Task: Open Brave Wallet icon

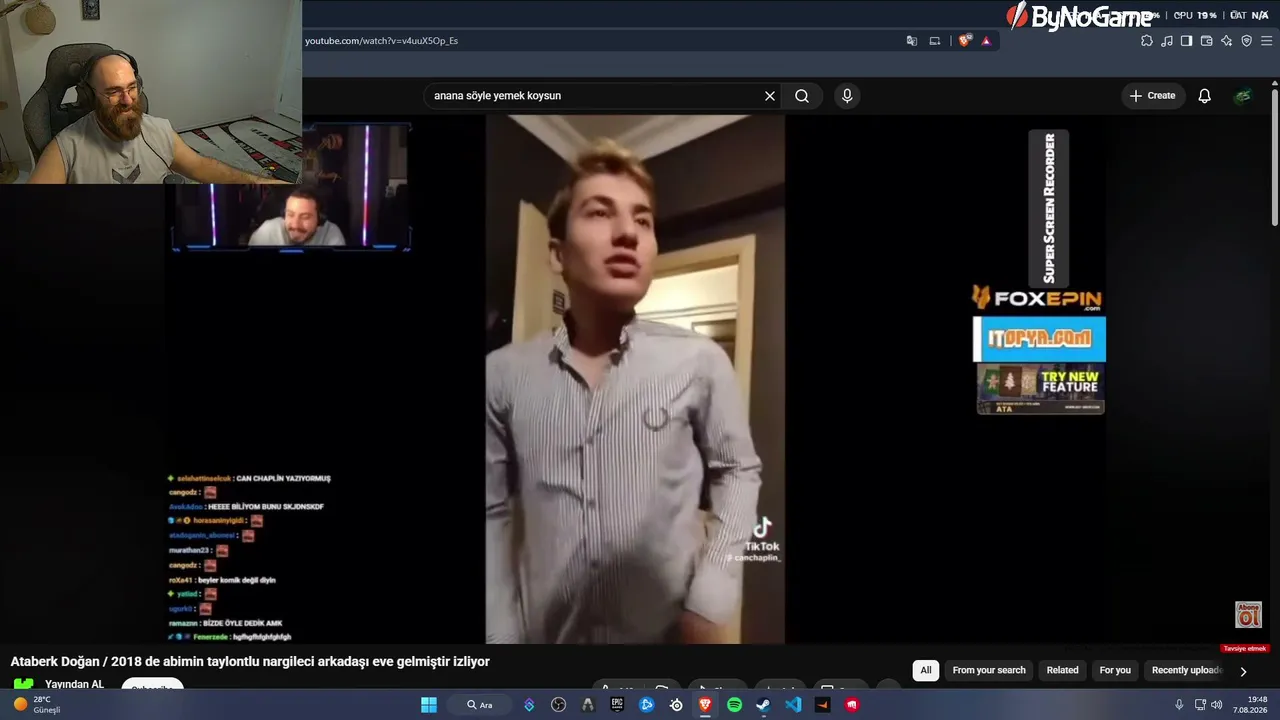Action: [1206, 41]
